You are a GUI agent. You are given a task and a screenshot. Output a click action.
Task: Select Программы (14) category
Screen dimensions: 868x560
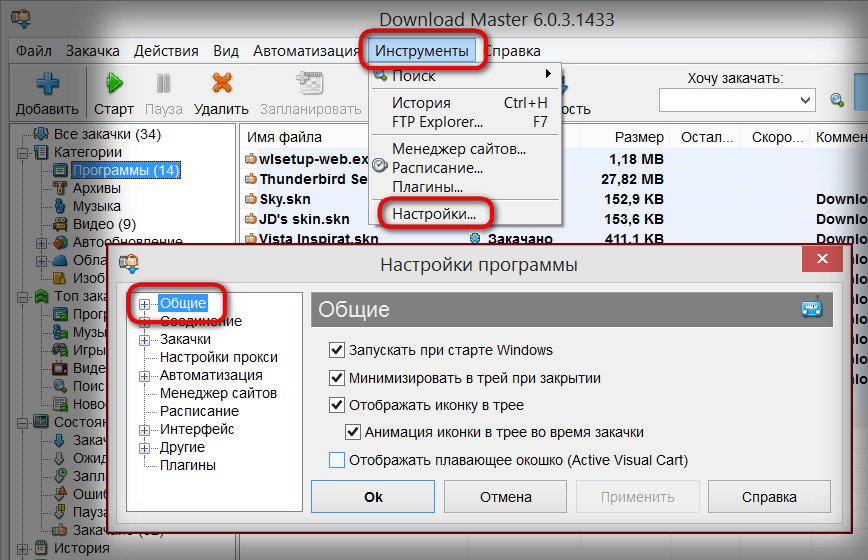pos(126,170)
